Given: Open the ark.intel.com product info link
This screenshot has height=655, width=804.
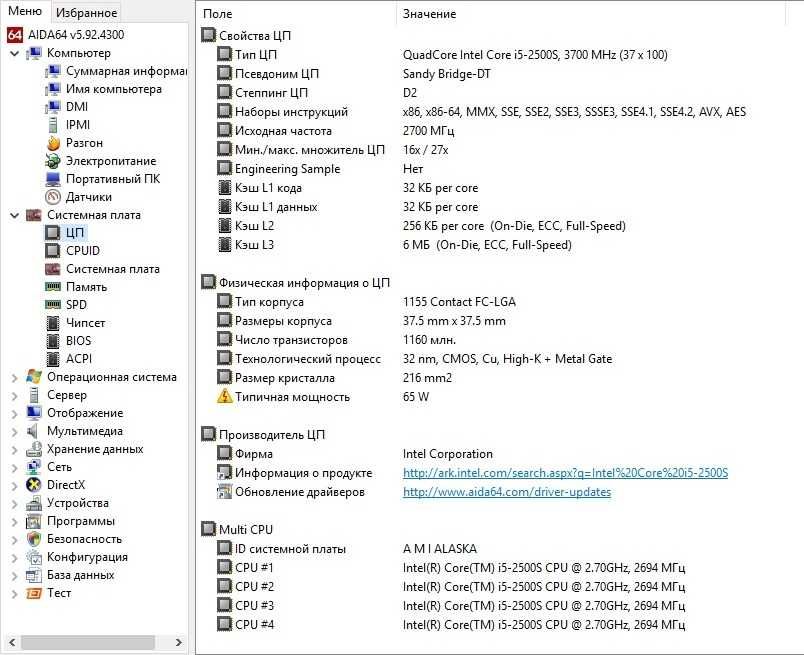Looking at the screenshot, I should coord(565,473).
